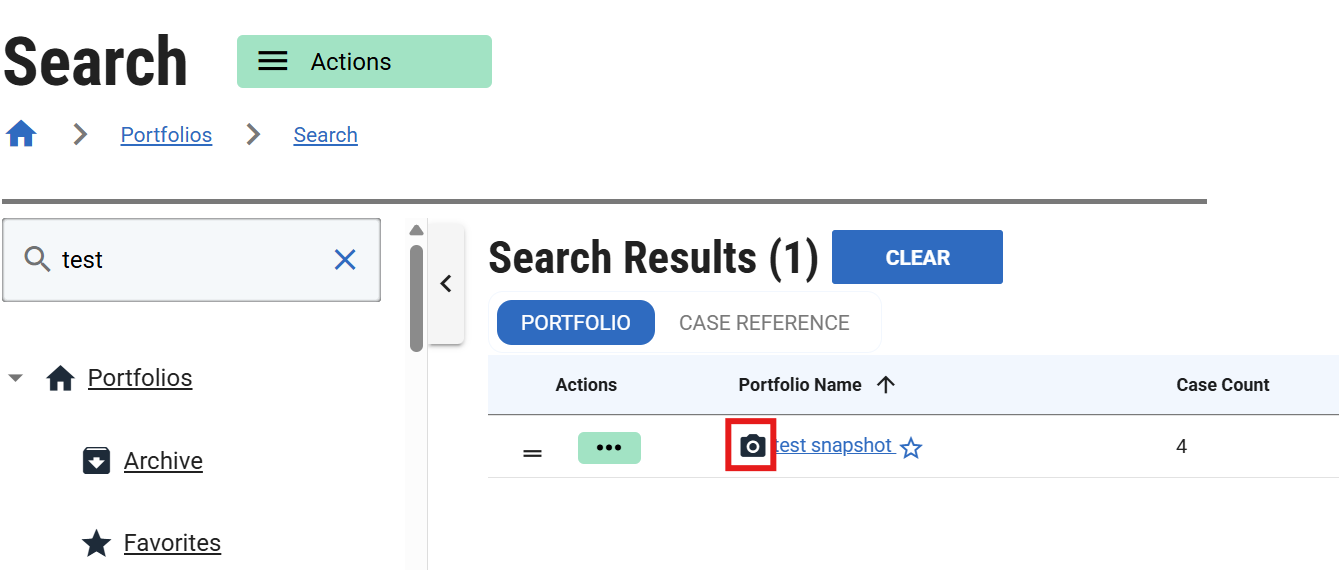Click the row drag handle icon
This screenshot has height=570, width=1339.
533,453
